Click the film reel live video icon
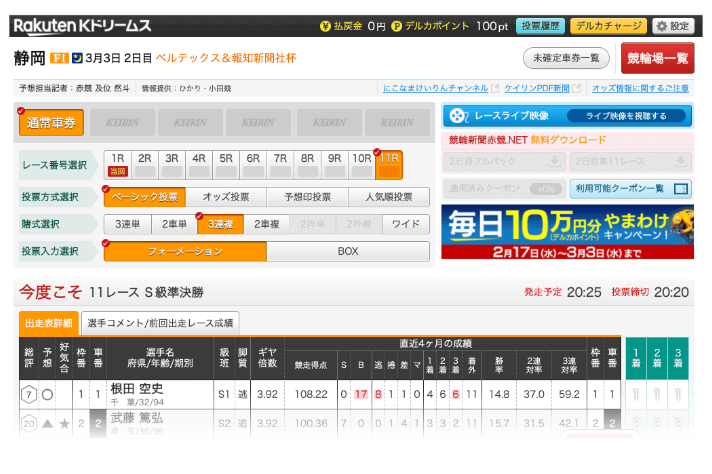This screenshot has width=712, height=474. point(458,116)
